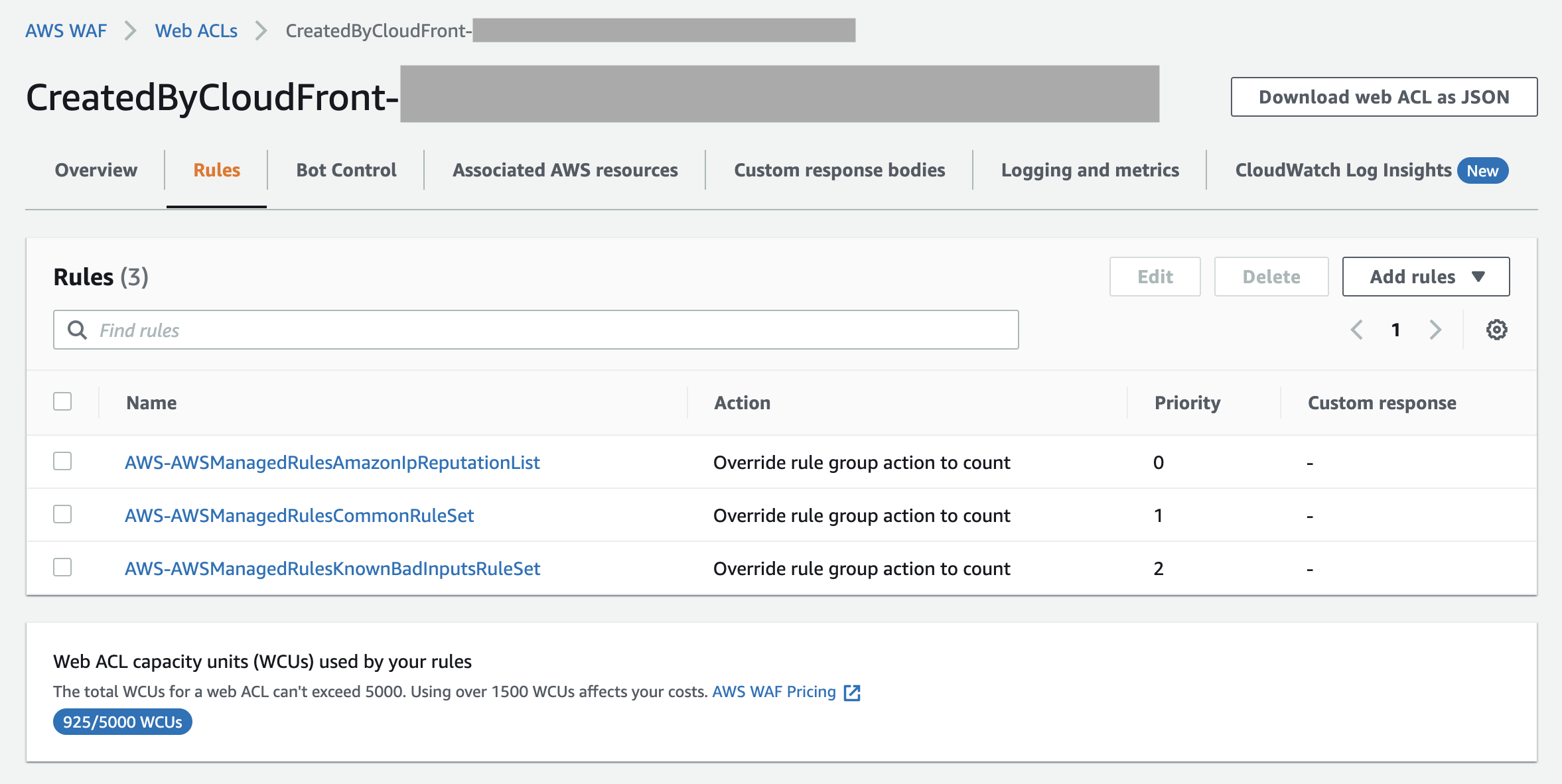Click the Delete button
Image resolution: width=1562 pixels, height=784 pixels.
tap(1271, 277)
